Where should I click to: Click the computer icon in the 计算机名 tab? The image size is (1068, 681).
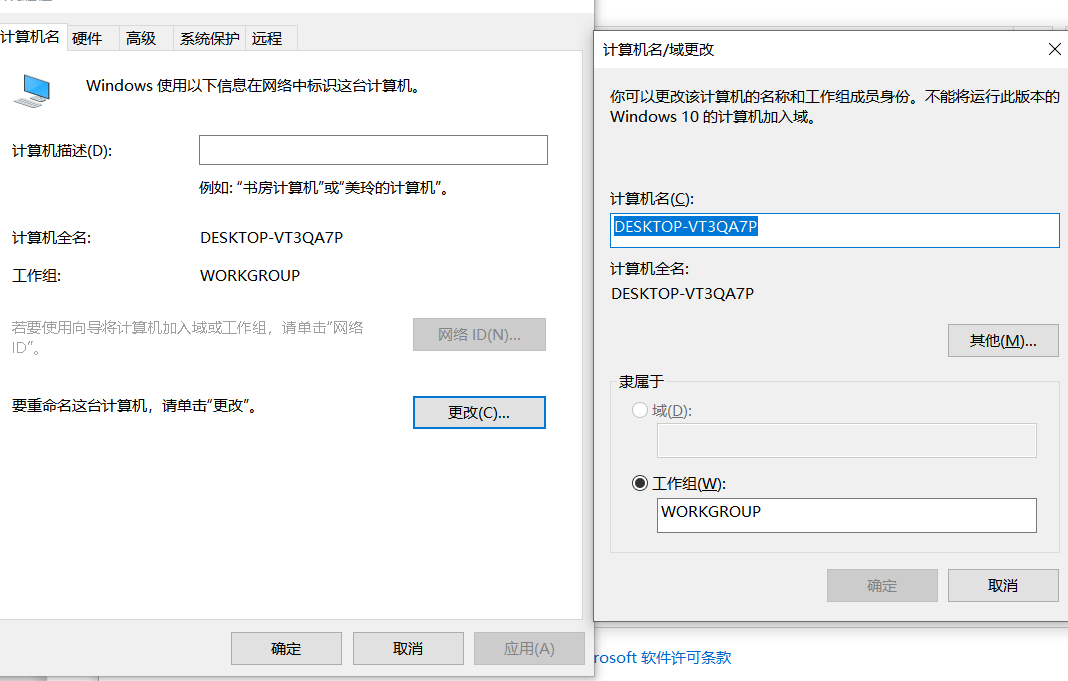(x=32, y=90)
